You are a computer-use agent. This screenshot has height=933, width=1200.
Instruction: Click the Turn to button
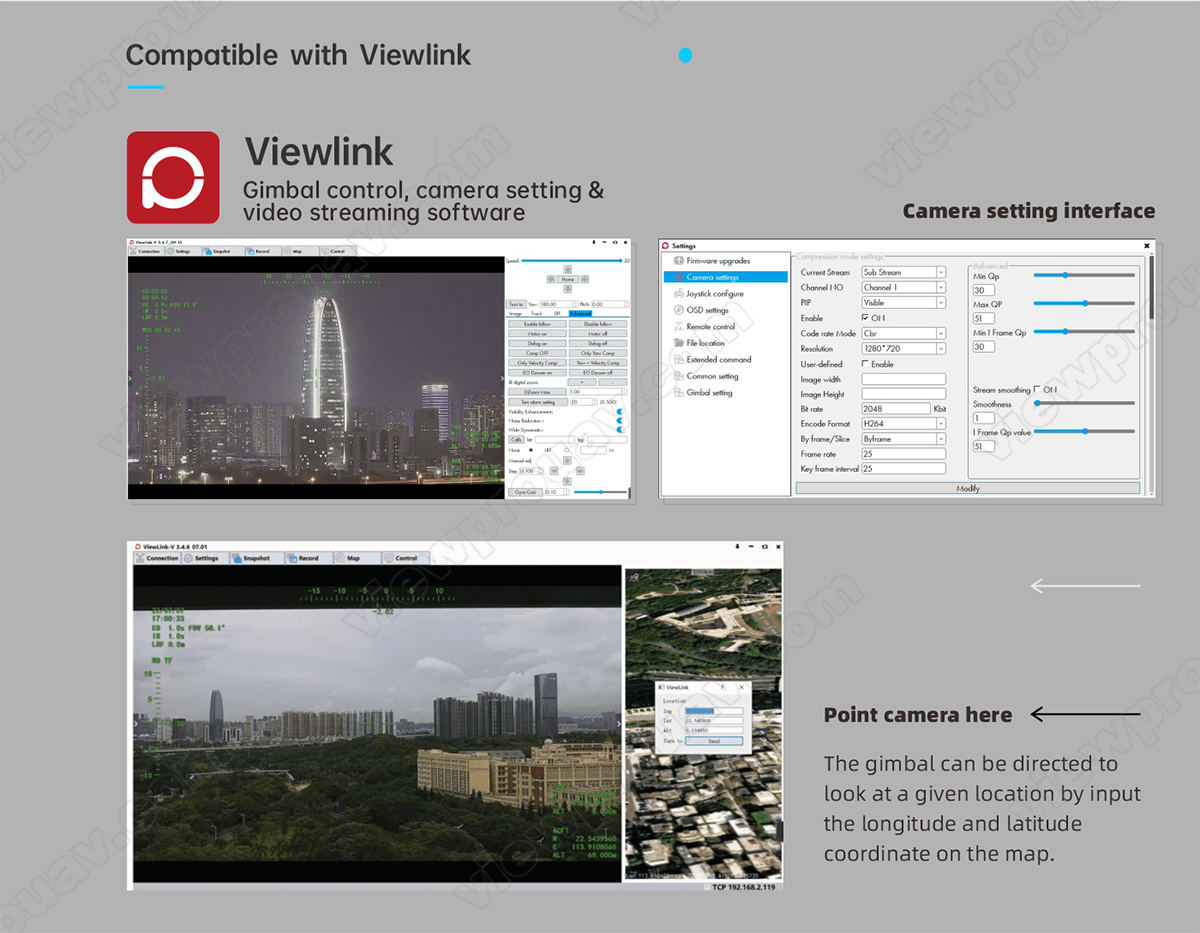coord(516,304)
